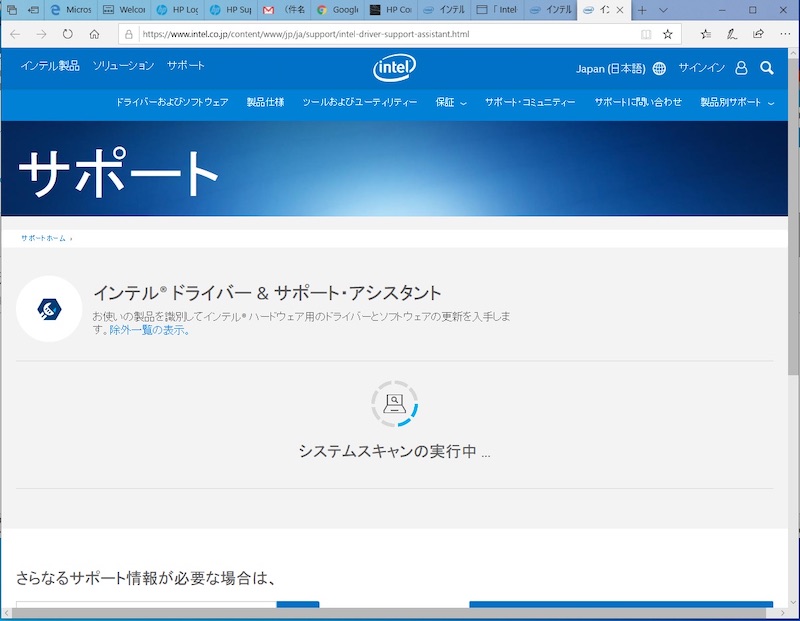Click サポート・コミュニティー nav link
Image resolution: width=800 pixels, height=621 pixels.
pos(530,102)
